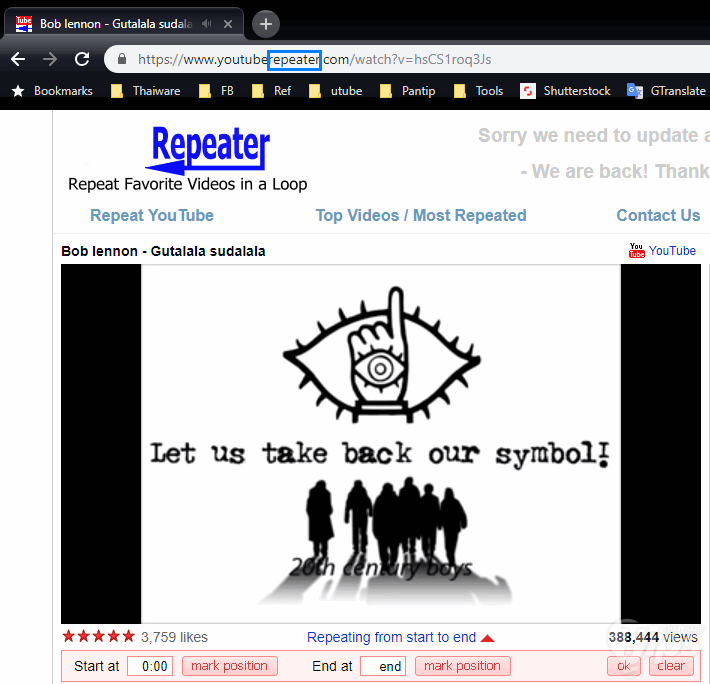Open the GTranslate bookmark

point(666,91)
